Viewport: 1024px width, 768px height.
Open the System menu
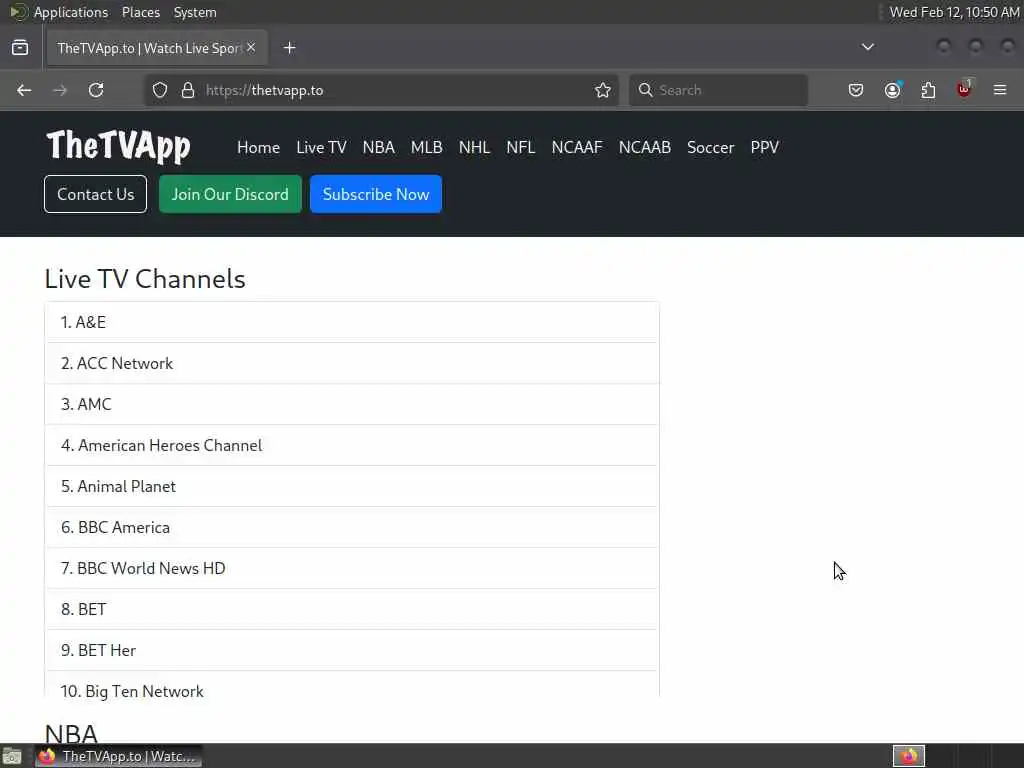pos(195,12)
